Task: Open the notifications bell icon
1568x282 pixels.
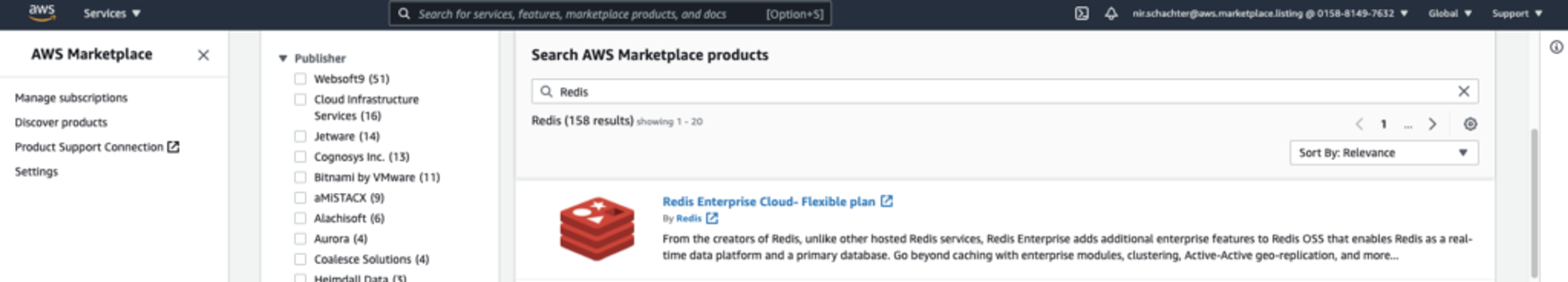Action: tap(1111, 13)
